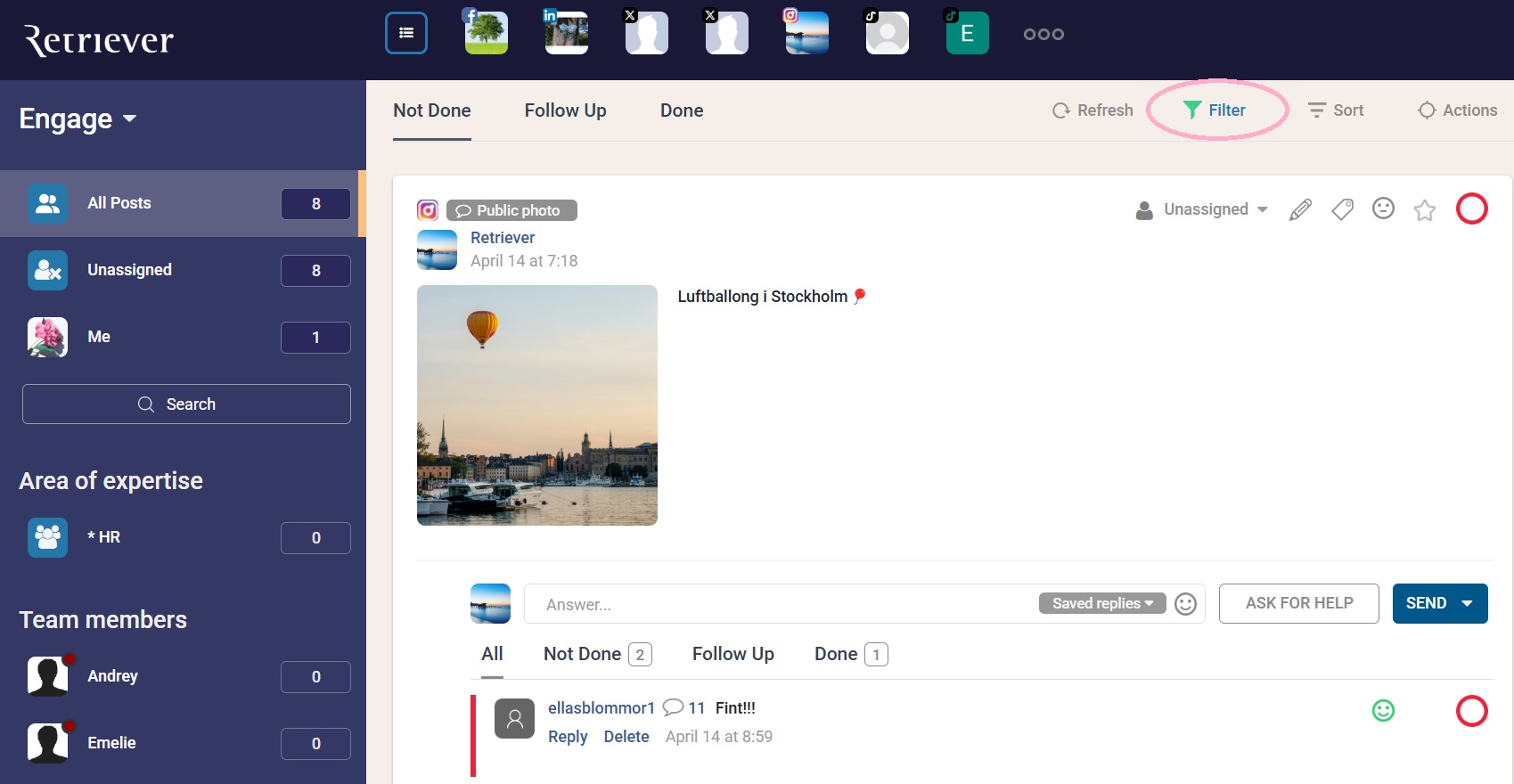Open the Unassigned assignee dropdown
Screen dimensions: 1514x784
point(1202,209)
